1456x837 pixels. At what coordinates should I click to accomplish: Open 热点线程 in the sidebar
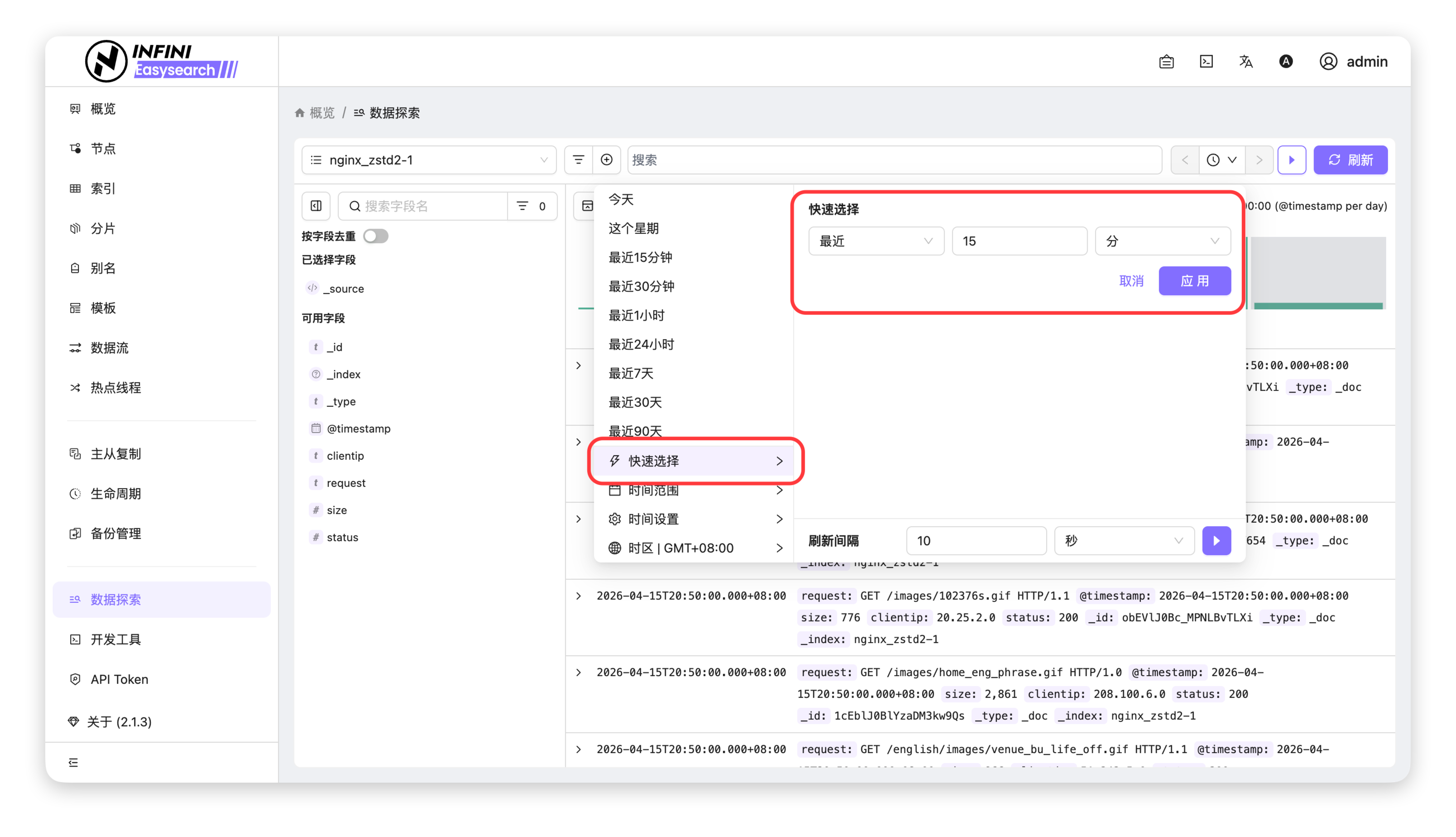click(115, 387)
